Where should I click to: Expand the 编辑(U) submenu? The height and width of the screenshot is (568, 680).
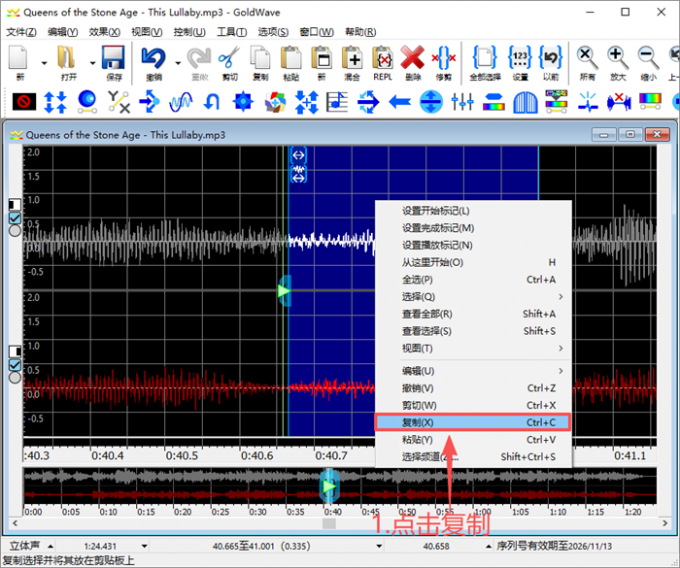pos(473,371)
